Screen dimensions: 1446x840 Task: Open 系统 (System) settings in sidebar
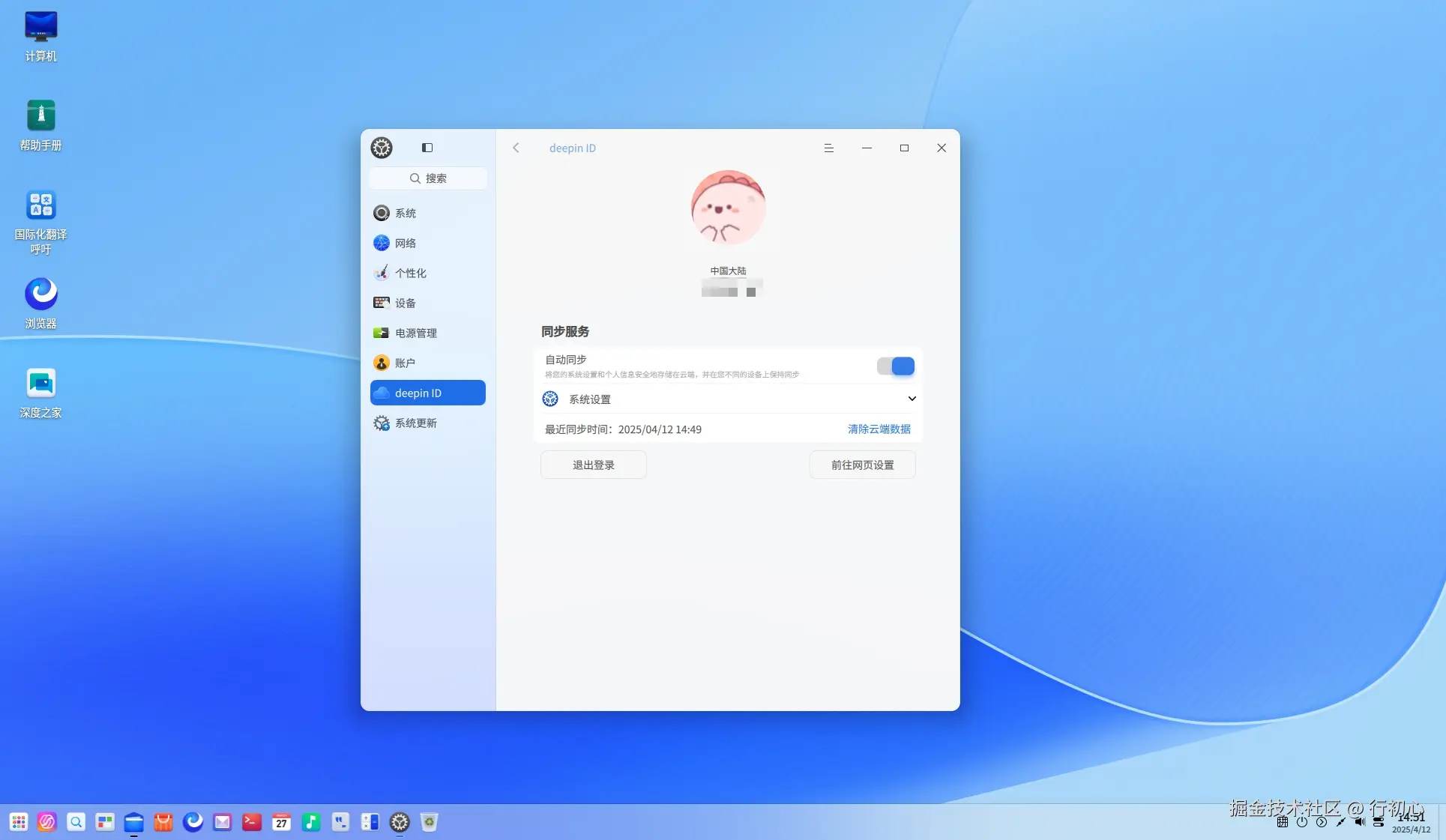405,213
